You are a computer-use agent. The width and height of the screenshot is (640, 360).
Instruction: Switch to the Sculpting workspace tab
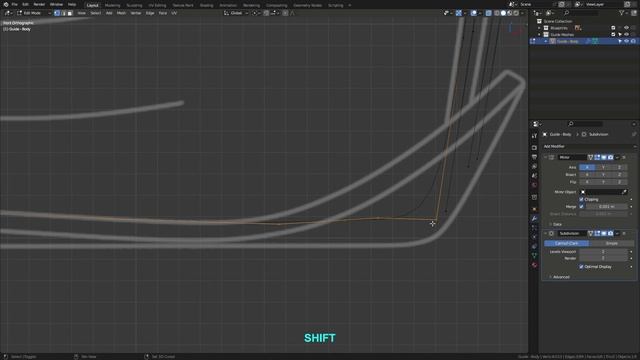[134, 5]
